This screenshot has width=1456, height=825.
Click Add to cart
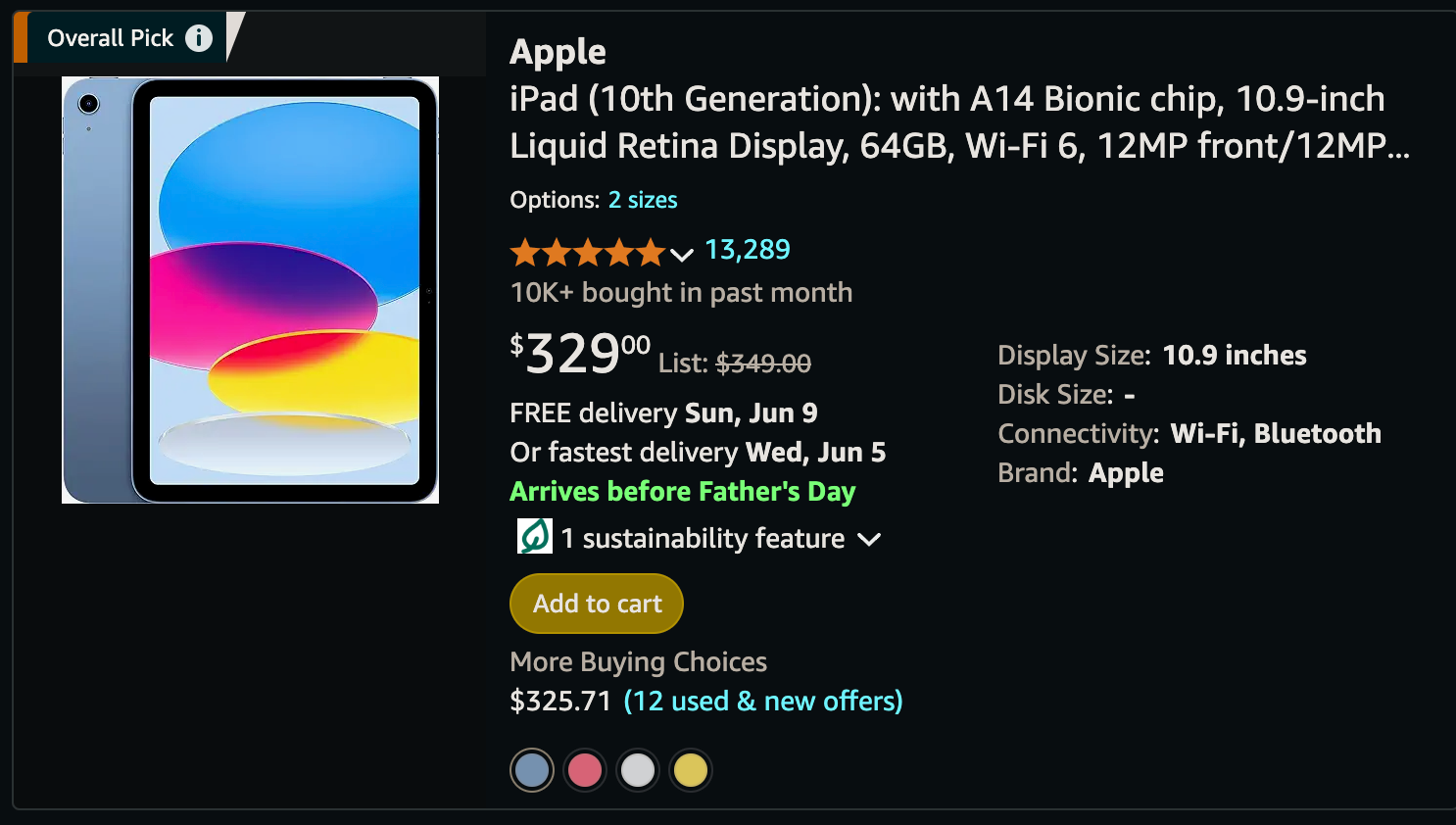596,603
